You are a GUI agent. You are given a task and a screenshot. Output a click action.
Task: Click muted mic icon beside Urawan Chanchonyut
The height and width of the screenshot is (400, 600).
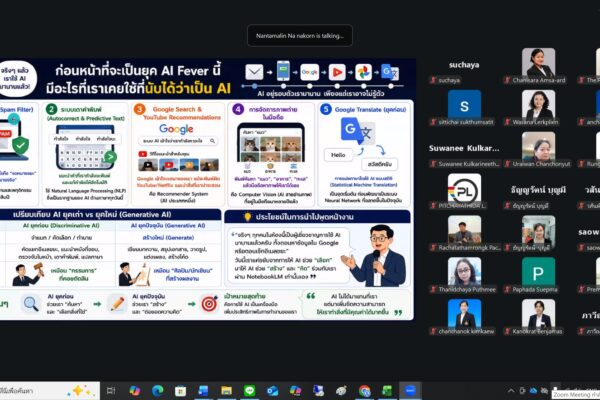507,164
